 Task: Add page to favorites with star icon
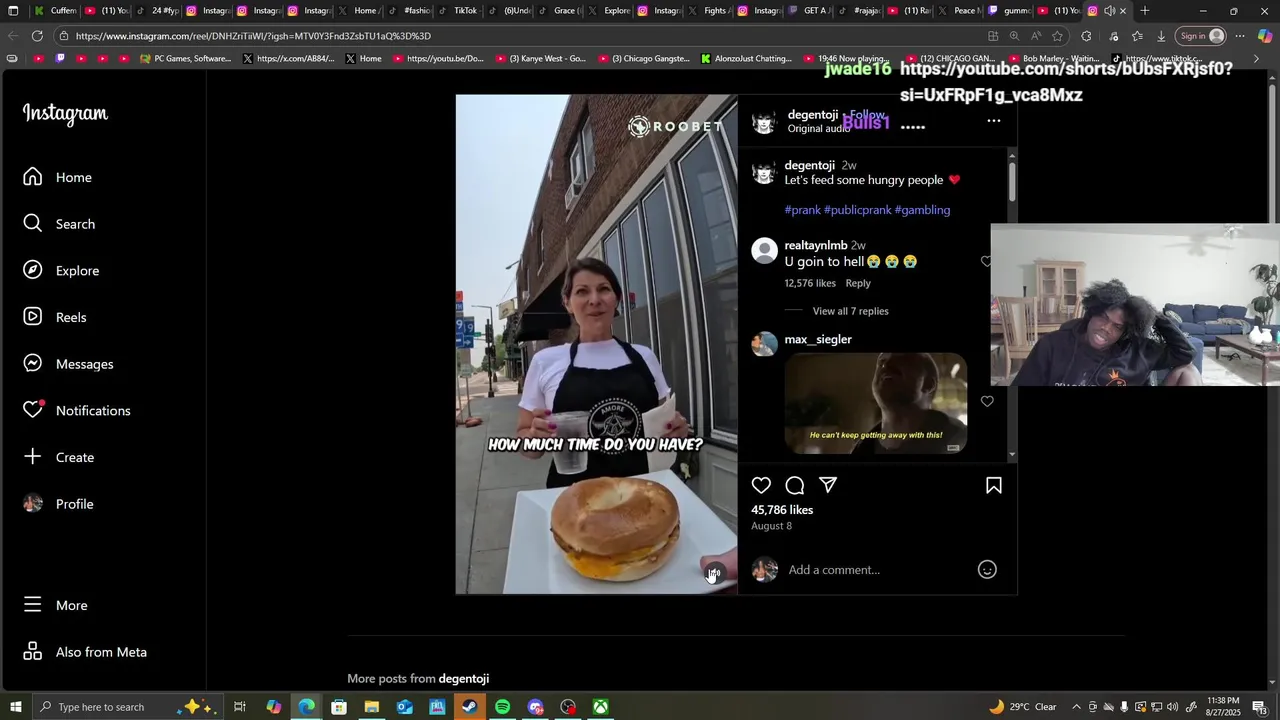click(x=1057, y=36)
